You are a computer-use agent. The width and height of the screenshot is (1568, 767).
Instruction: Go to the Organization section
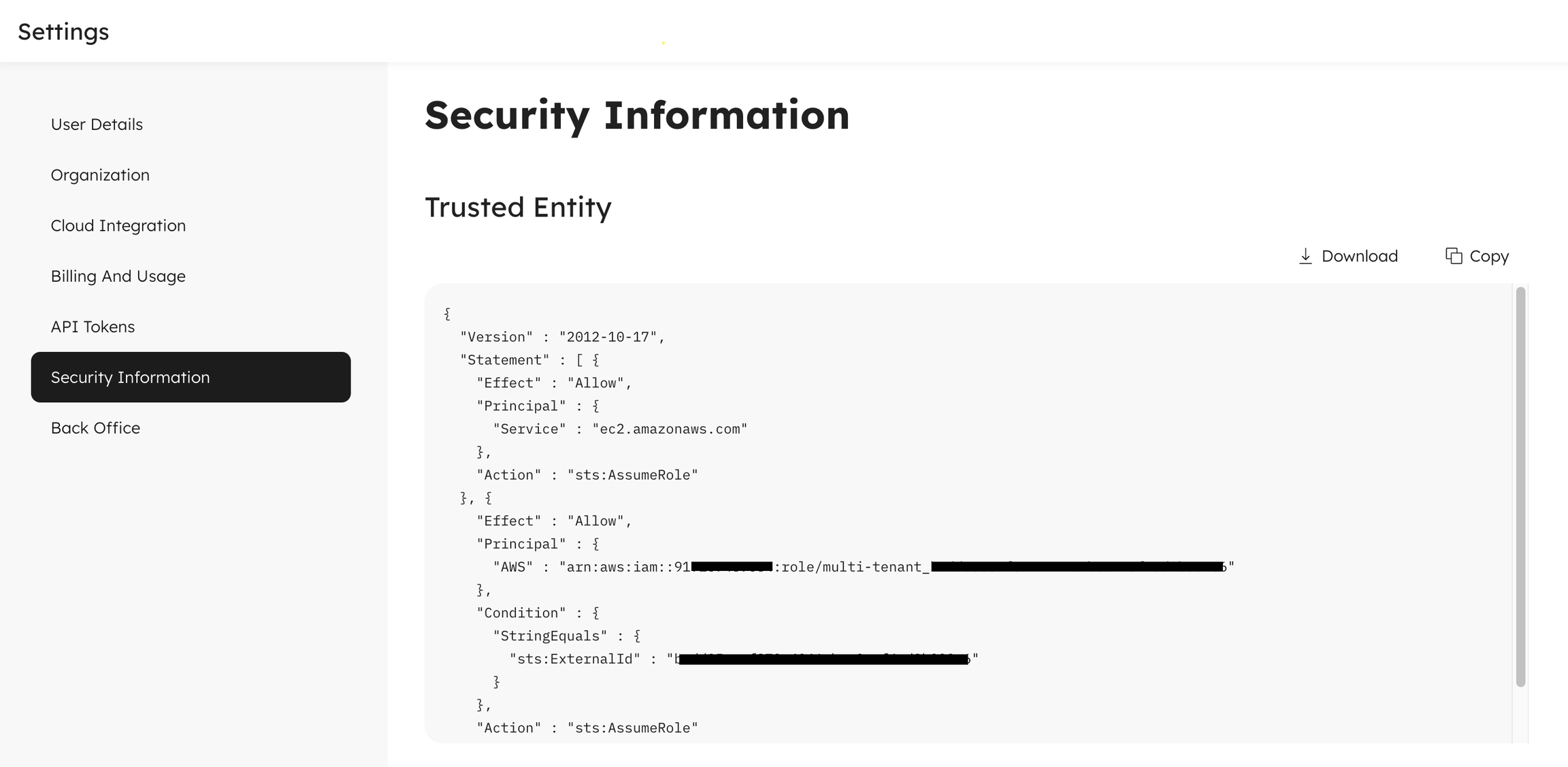100,175
